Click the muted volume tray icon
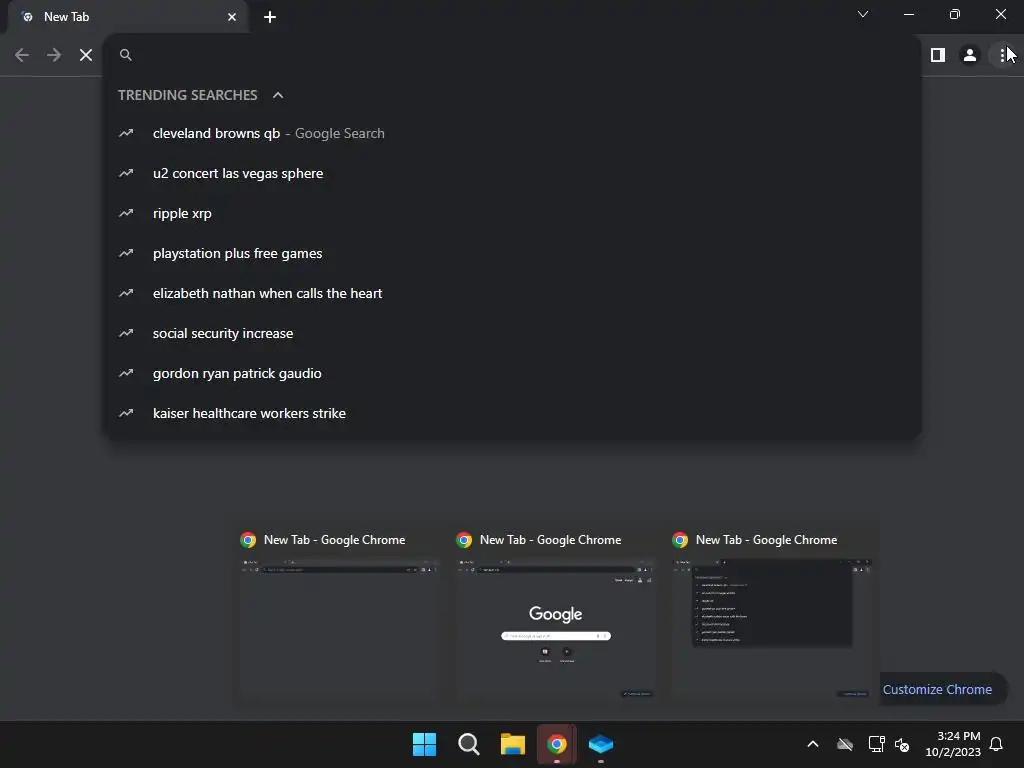 coord(902,744)
